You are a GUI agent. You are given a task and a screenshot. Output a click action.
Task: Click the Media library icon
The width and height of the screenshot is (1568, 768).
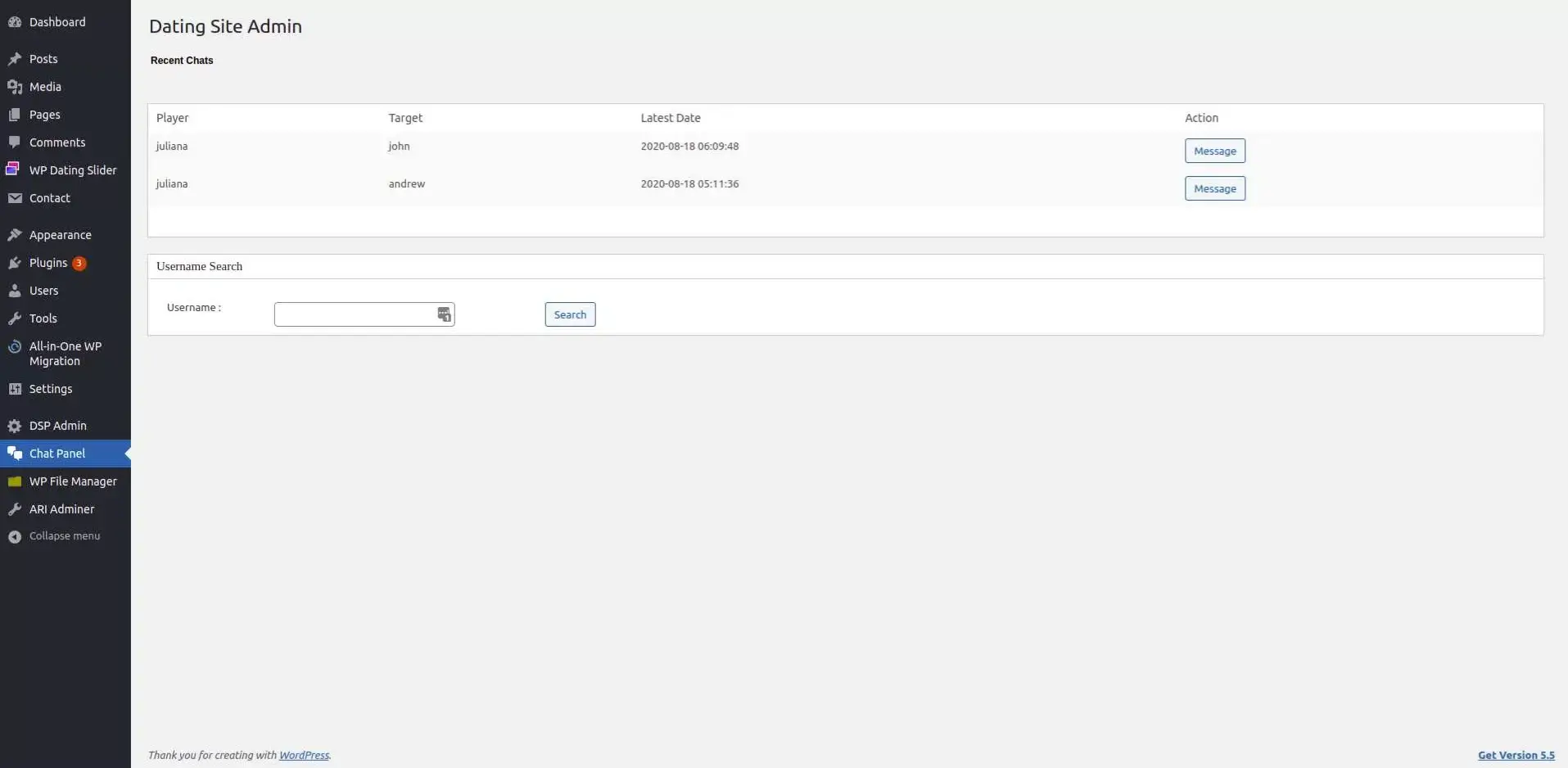tap(15, 87)
